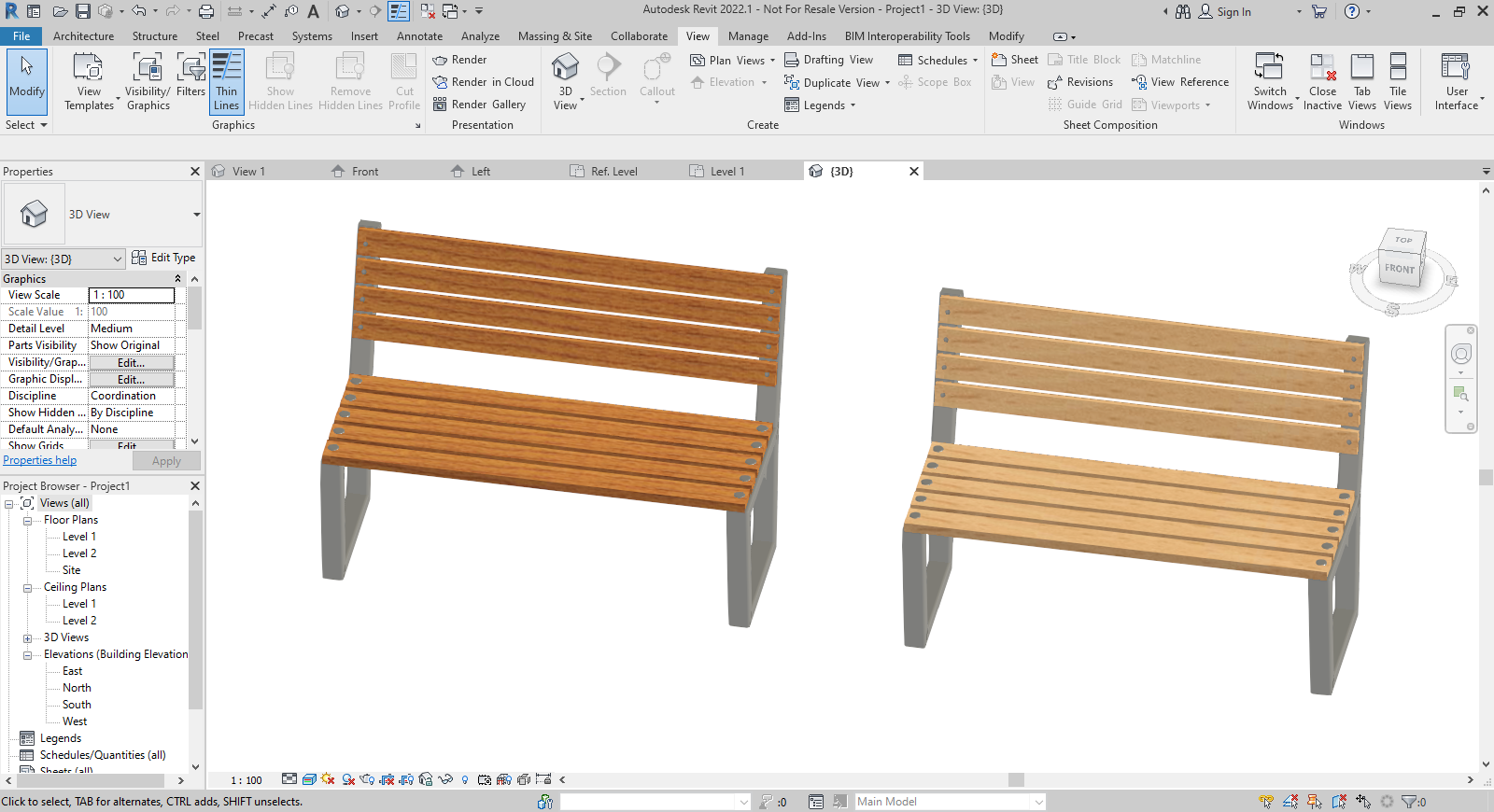
Task: Toggle Sun Path in view control bar
Action: [x=328, y=779]
